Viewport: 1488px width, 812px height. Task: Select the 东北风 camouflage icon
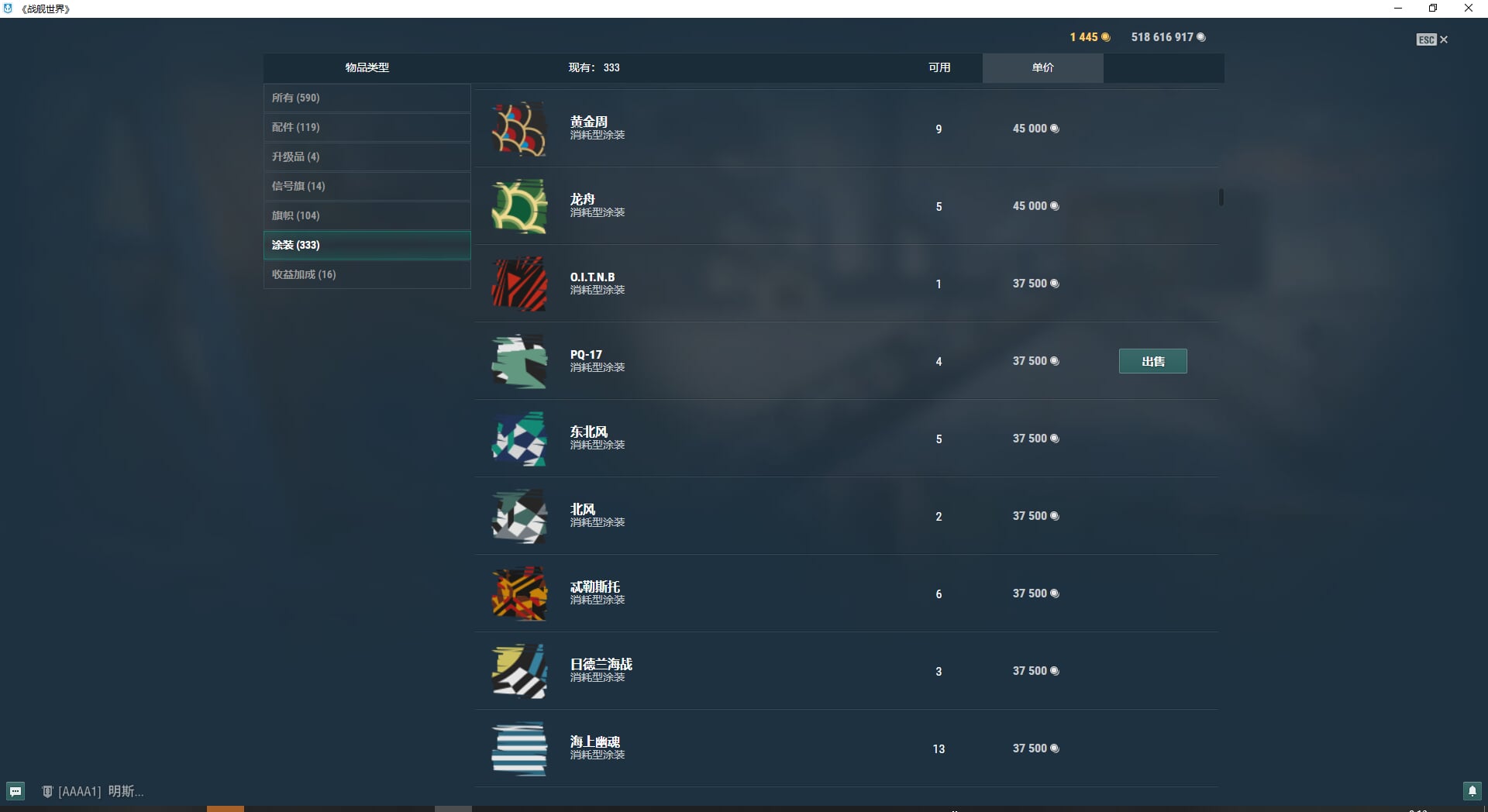pyautogui.click(x=519, y=439)
